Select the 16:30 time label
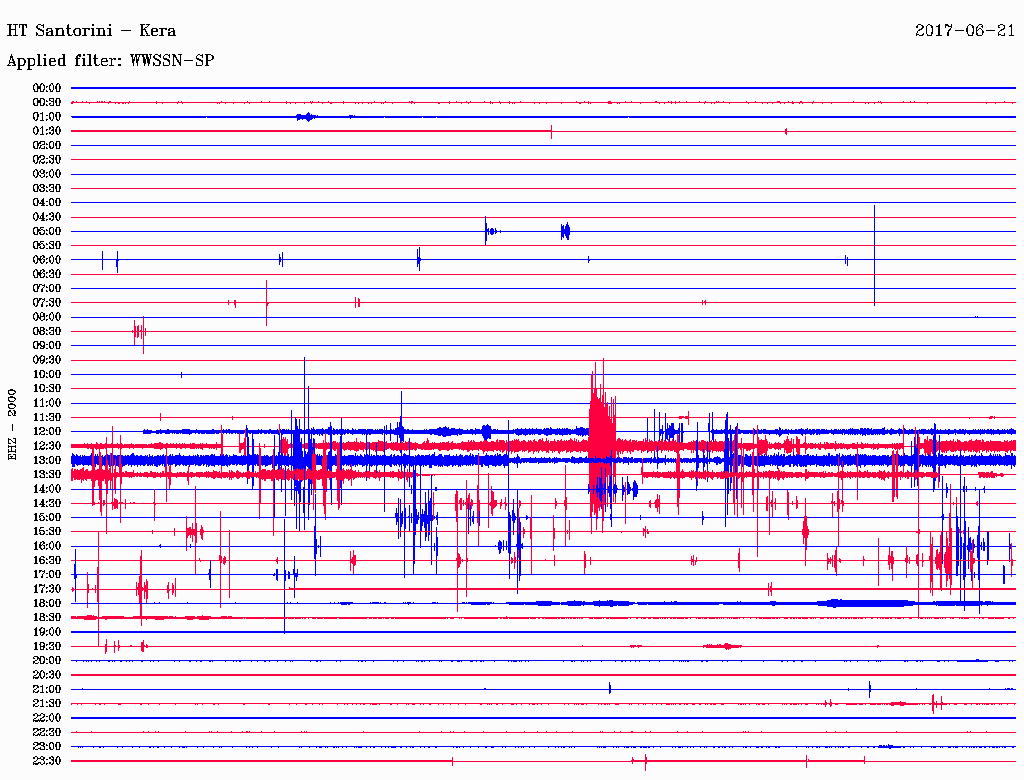The width and height of the screenshot is (1024, 780). point(46,561)
